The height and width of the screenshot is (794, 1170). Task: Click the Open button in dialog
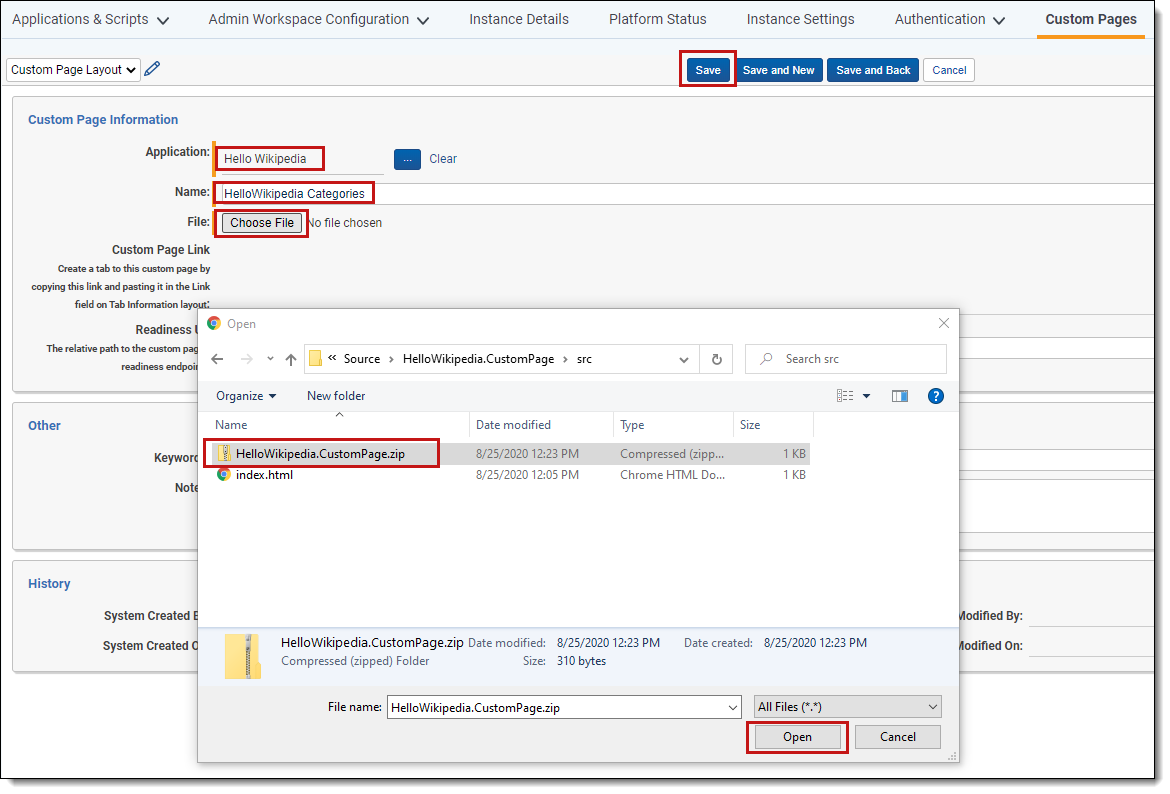[797, 737]
